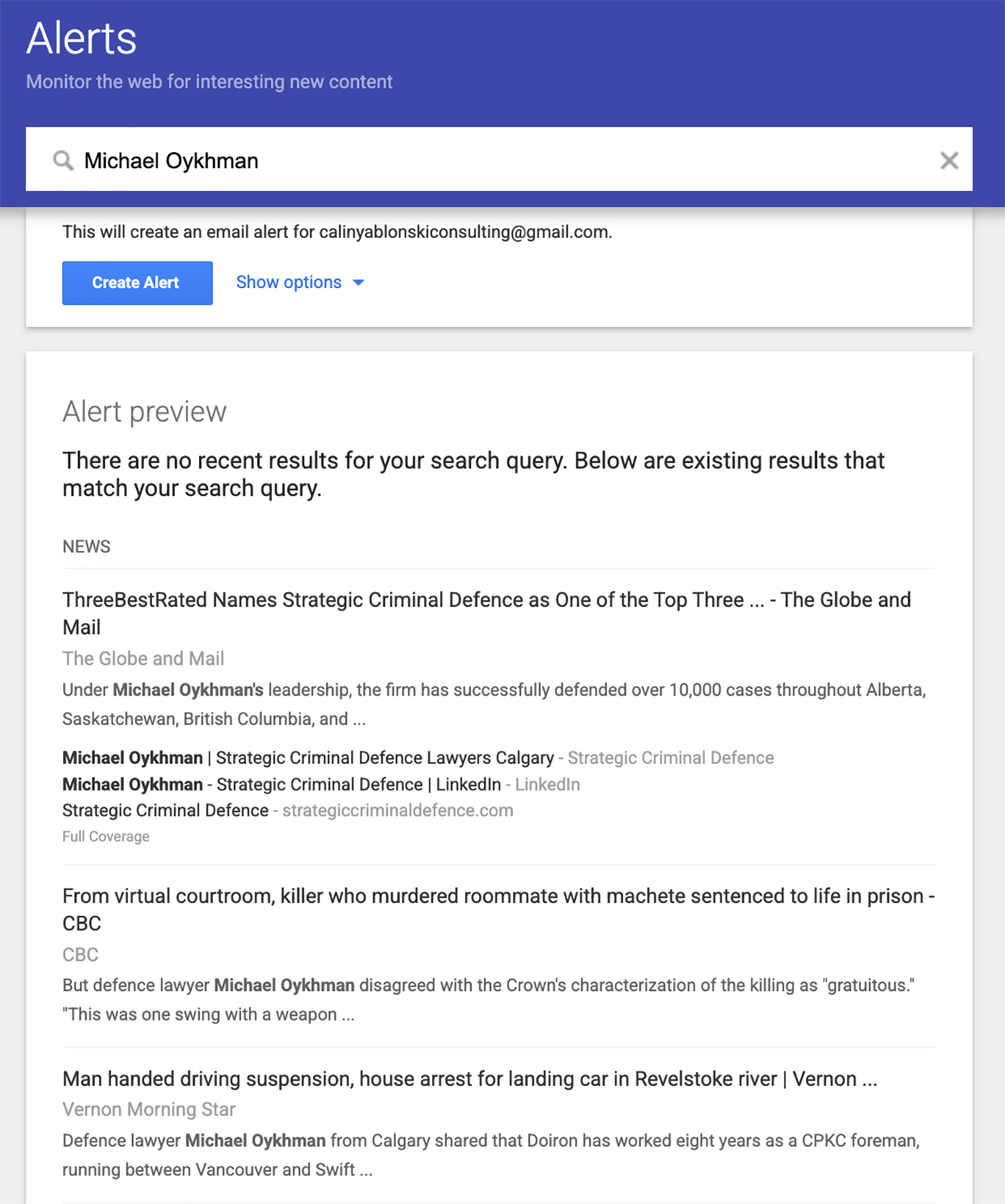This screenshot has width=1005, height=1204.
Task: Click the Vernon Morning Star source label
Action: [148, 1110]
